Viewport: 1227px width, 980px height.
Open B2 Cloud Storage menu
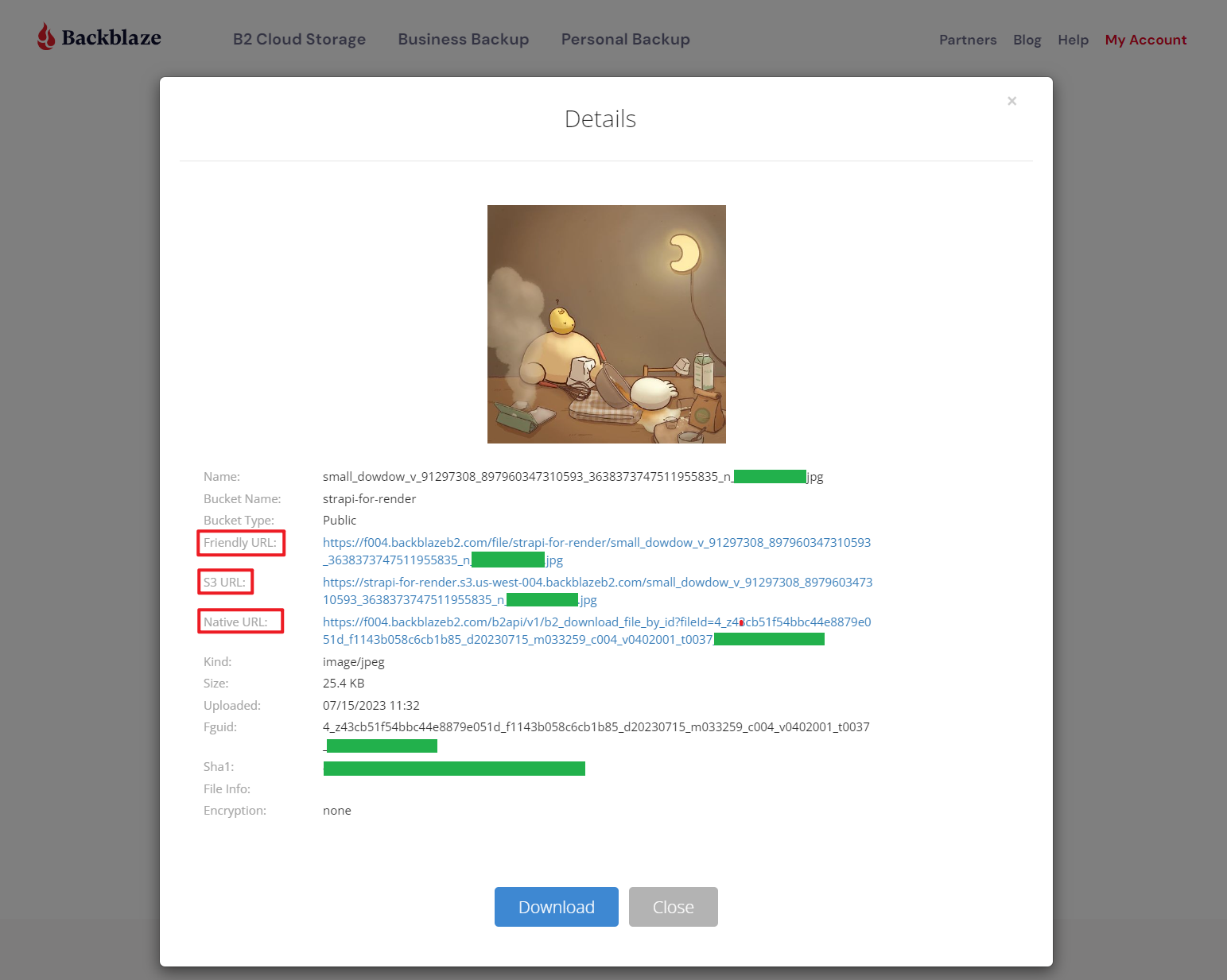coord(299,39)
